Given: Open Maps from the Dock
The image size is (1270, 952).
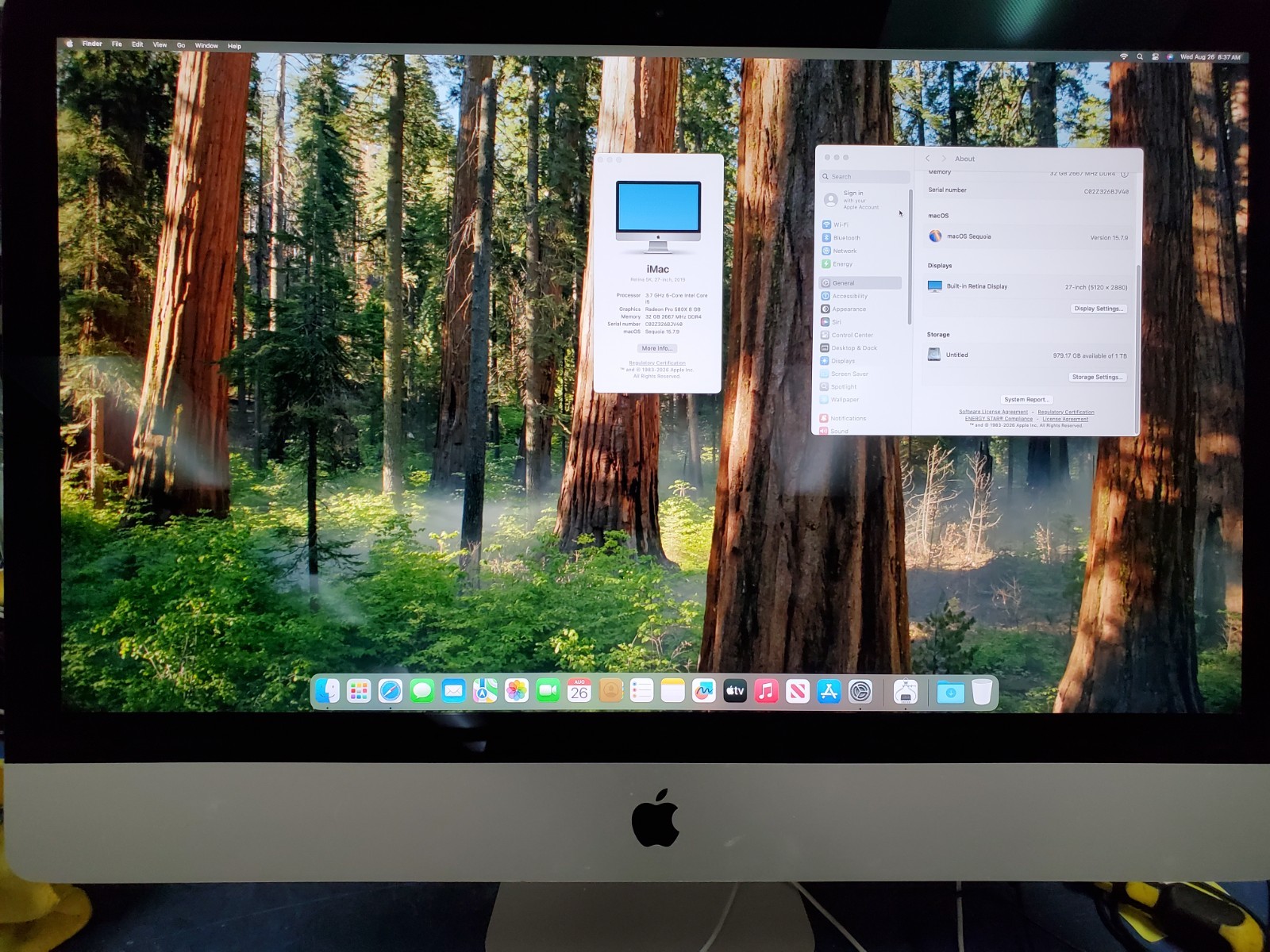Looking at the screenshot, I should point(485,691).
